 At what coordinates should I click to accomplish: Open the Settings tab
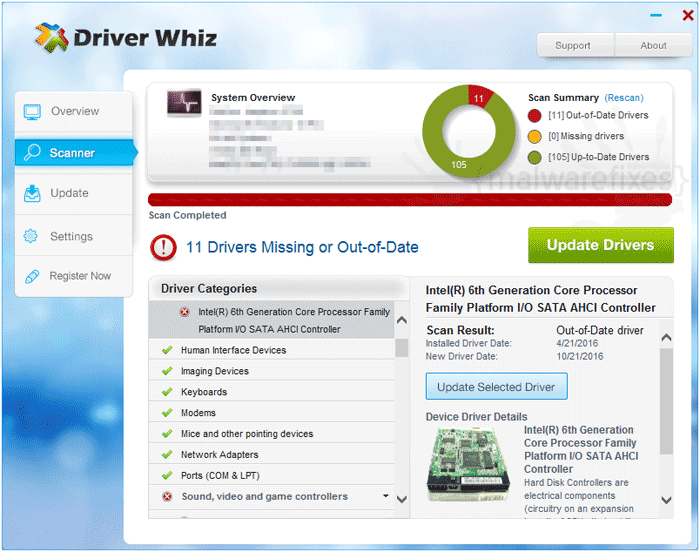pos(74,236)
